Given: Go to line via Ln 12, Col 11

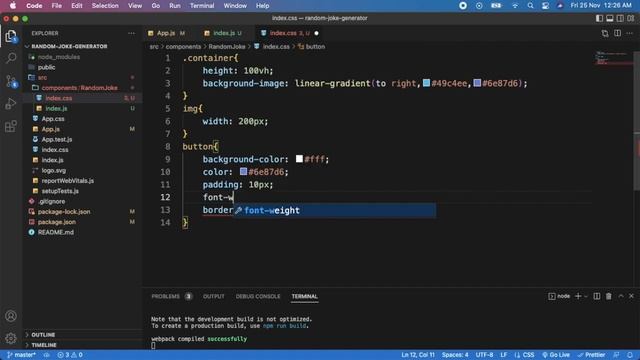Looking at the screenshot, I should pos(418,355).
